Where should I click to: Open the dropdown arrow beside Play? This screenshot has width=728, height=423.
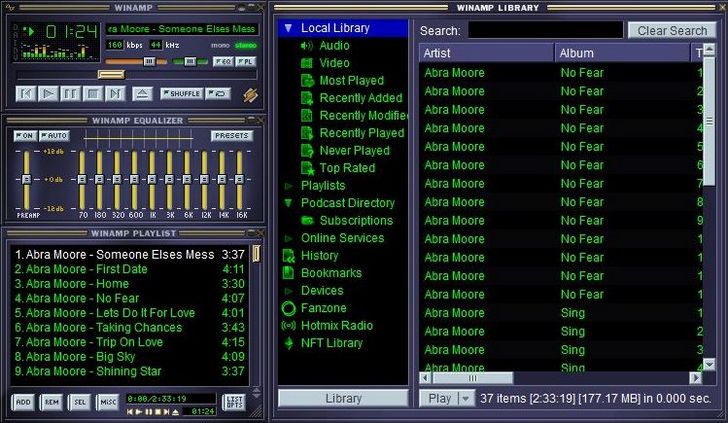[466, 398]
